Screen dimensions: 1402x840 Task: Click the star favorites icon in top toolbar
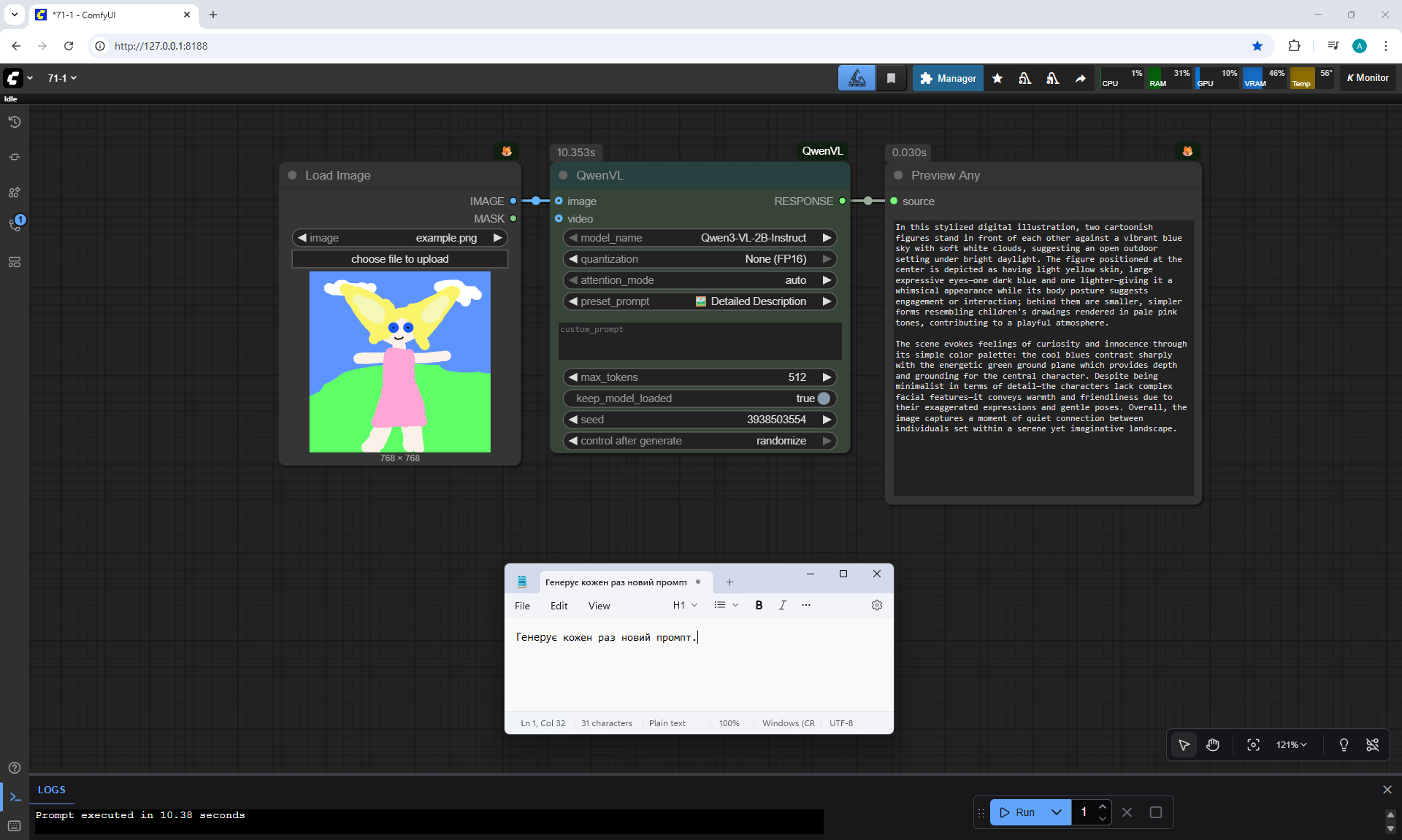(x=997, y=78)
